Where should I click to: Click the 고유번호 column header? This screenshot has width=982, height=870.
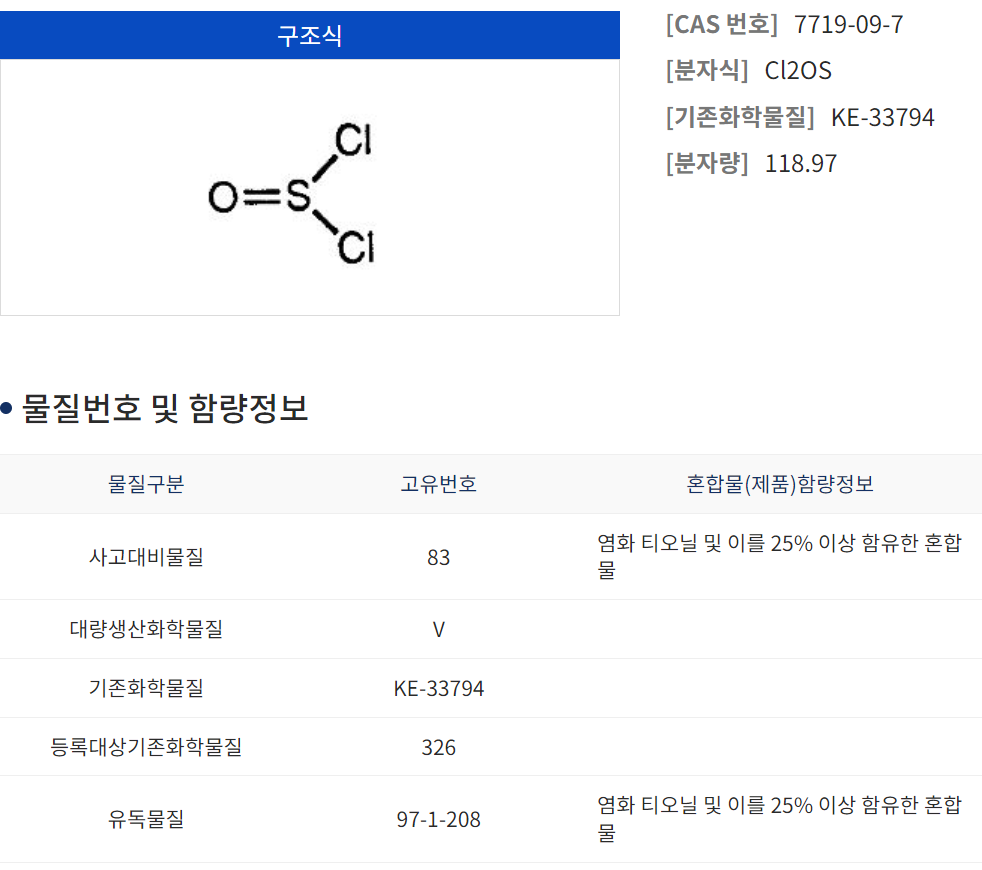[x=438, y=484]
